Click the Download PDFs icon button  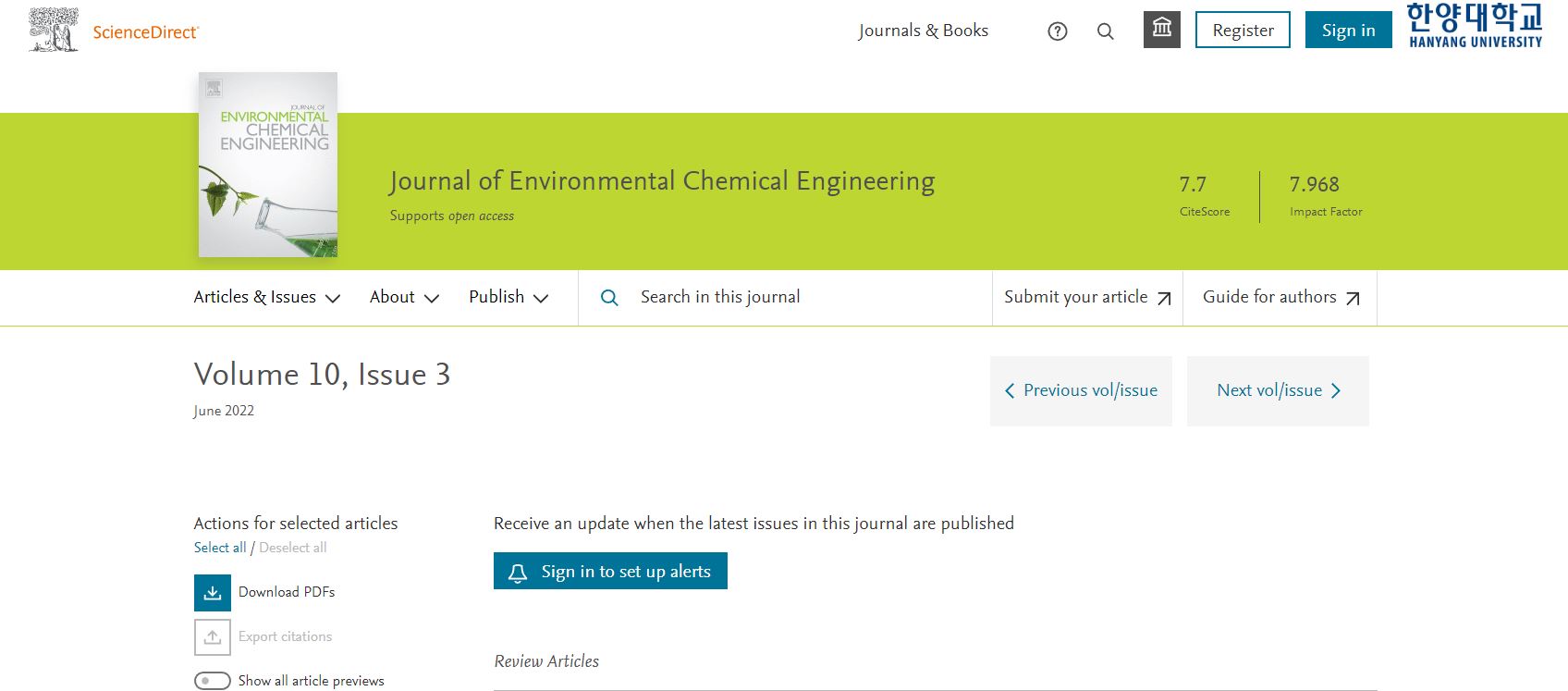(x=213, y=593)
